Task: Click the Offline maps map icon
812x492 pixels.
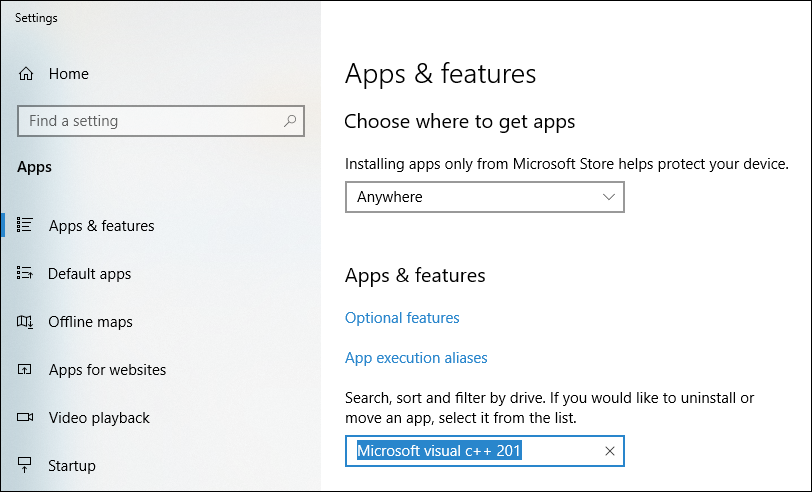Action: click(x=26, y=322)
